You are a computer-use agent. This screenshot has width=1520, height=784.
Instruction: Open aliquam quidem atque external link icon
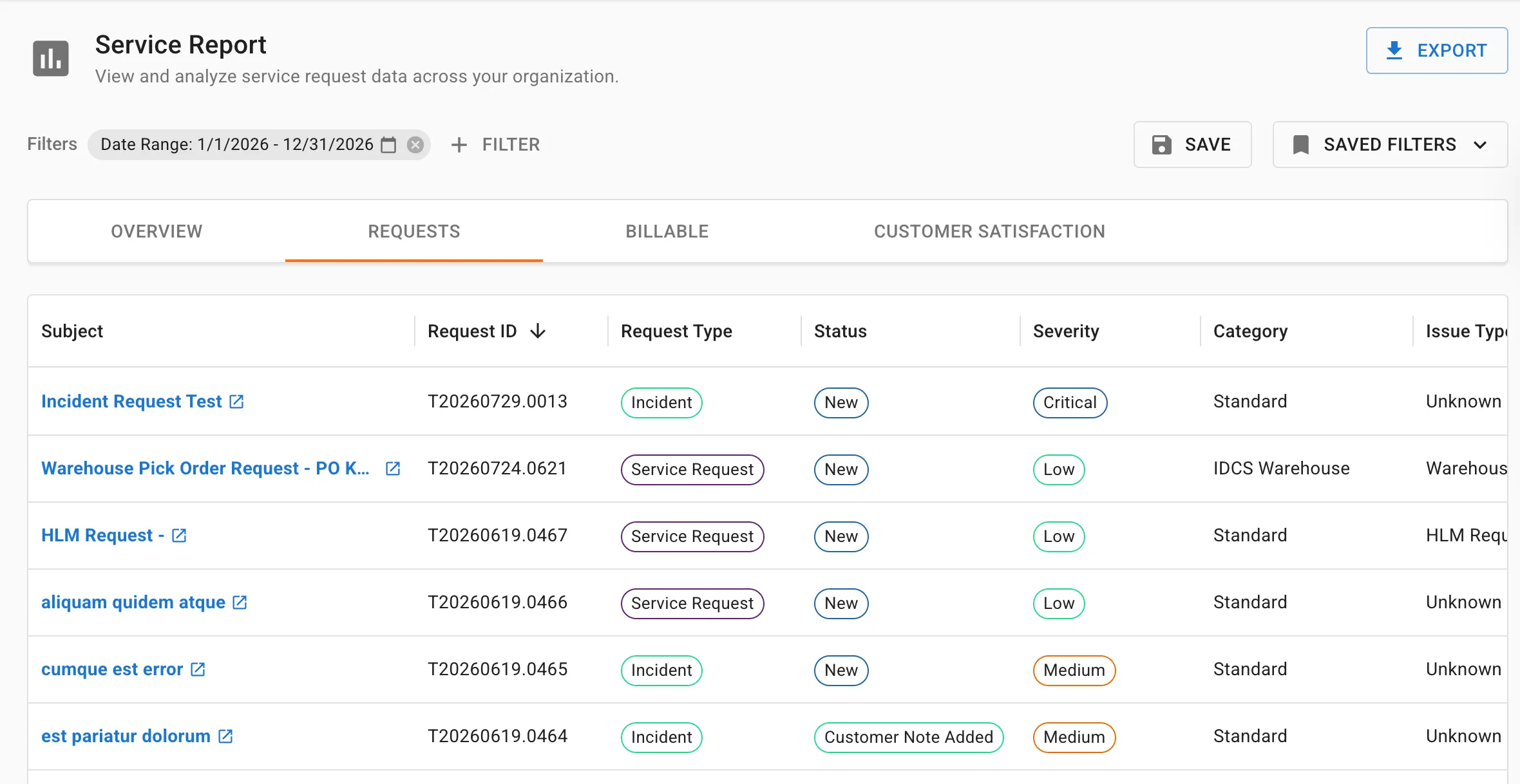coord(240,602)
